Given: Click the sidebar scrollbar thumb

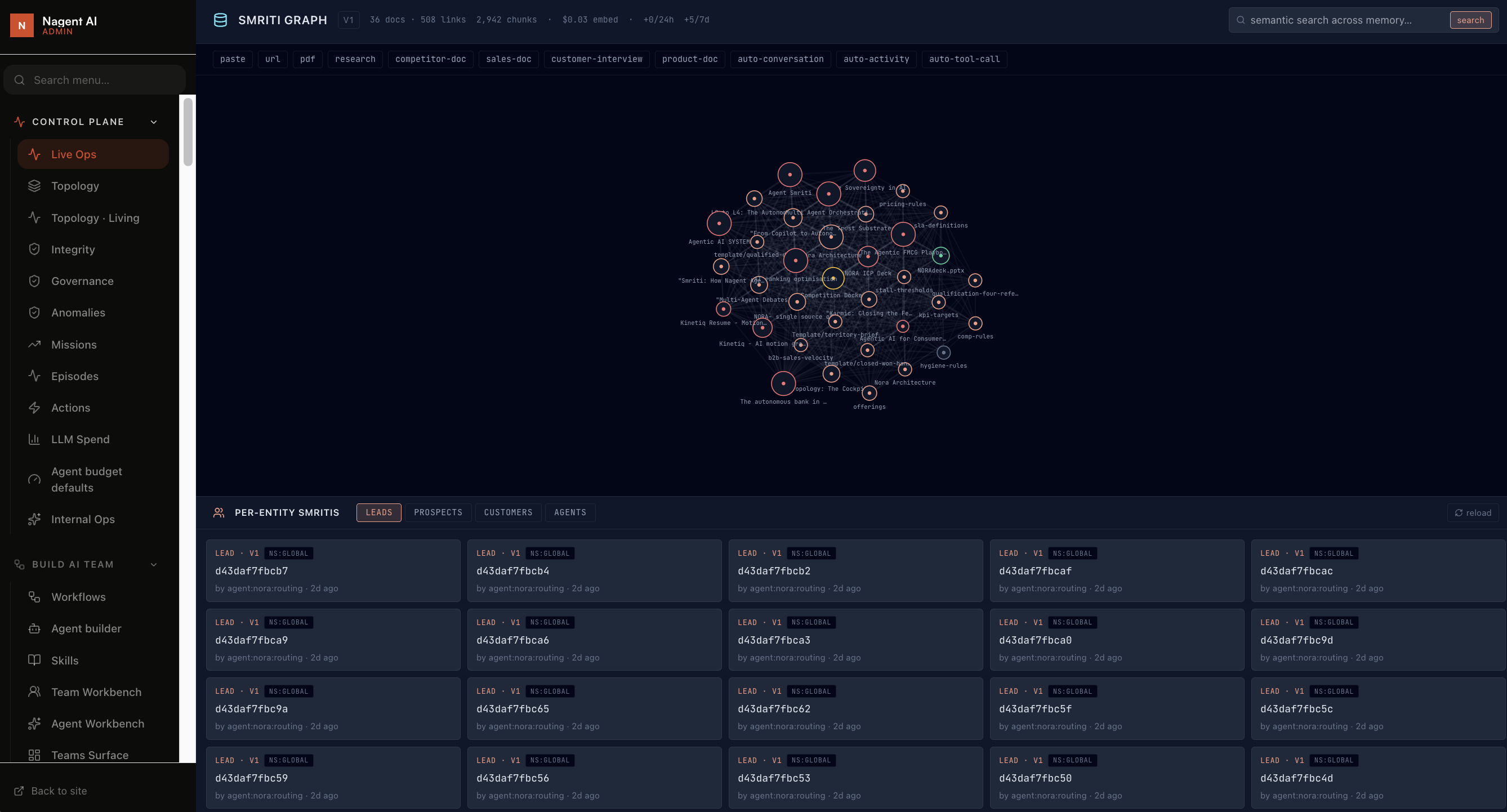Looking at the screenshot, I should [188, 132].
